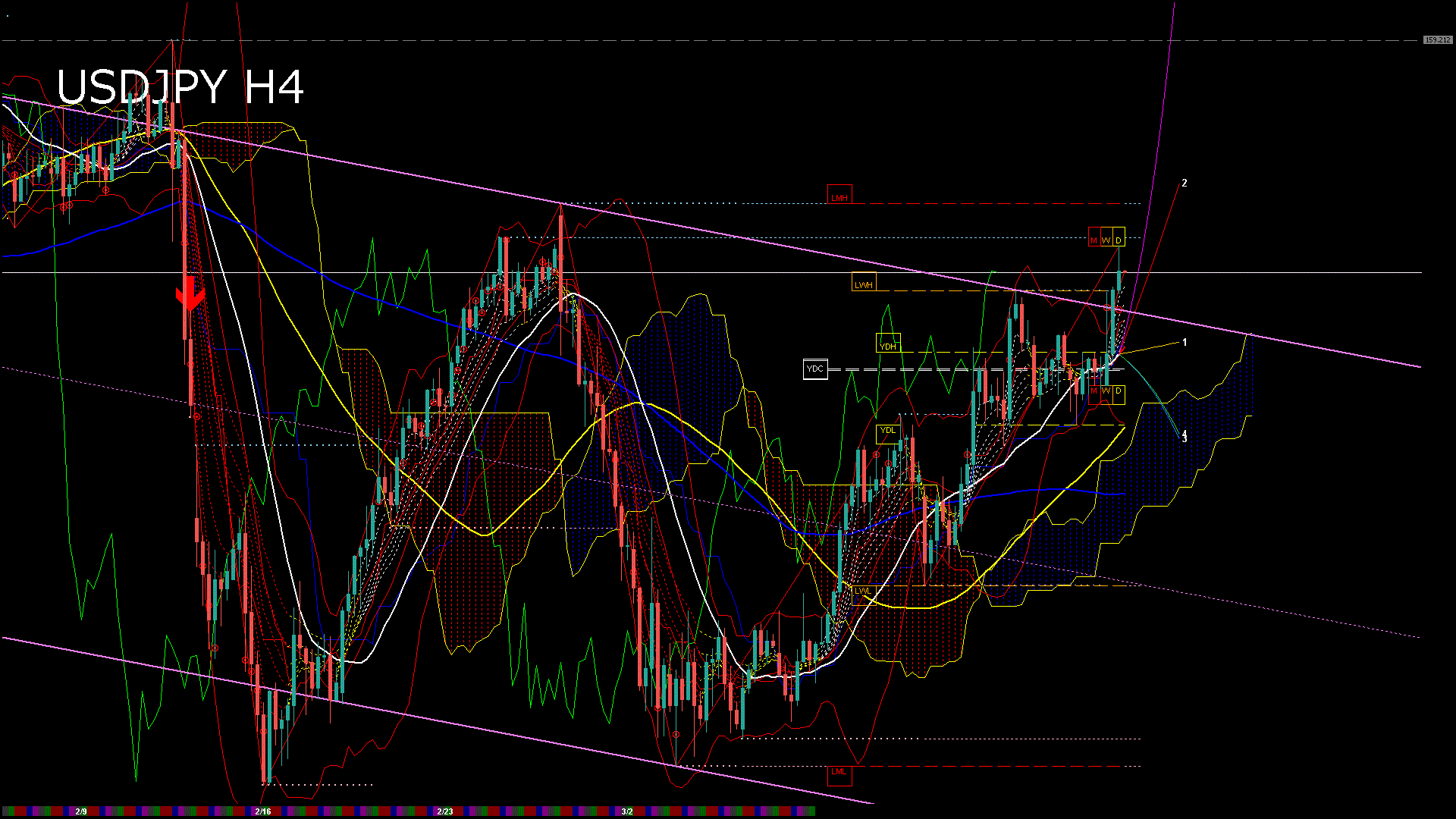
Task: Click the LWL last week low label
Action: (864, 590)
